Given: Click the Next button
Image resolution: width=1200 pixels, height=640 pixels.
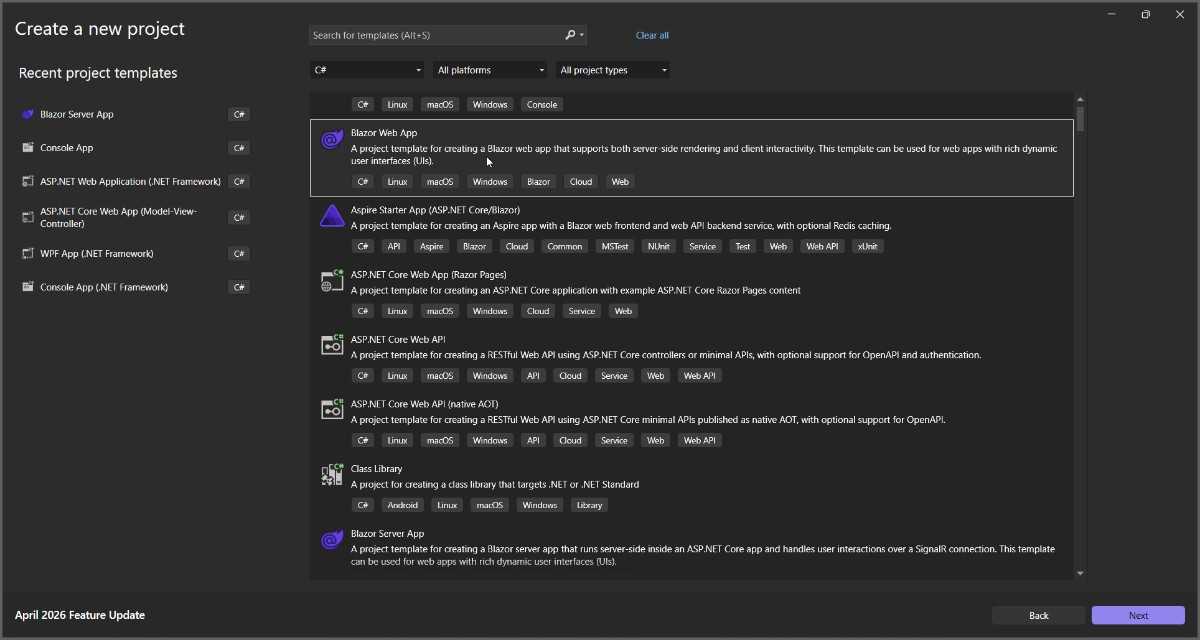Looking at the screenshot, I should point(1138,615).
